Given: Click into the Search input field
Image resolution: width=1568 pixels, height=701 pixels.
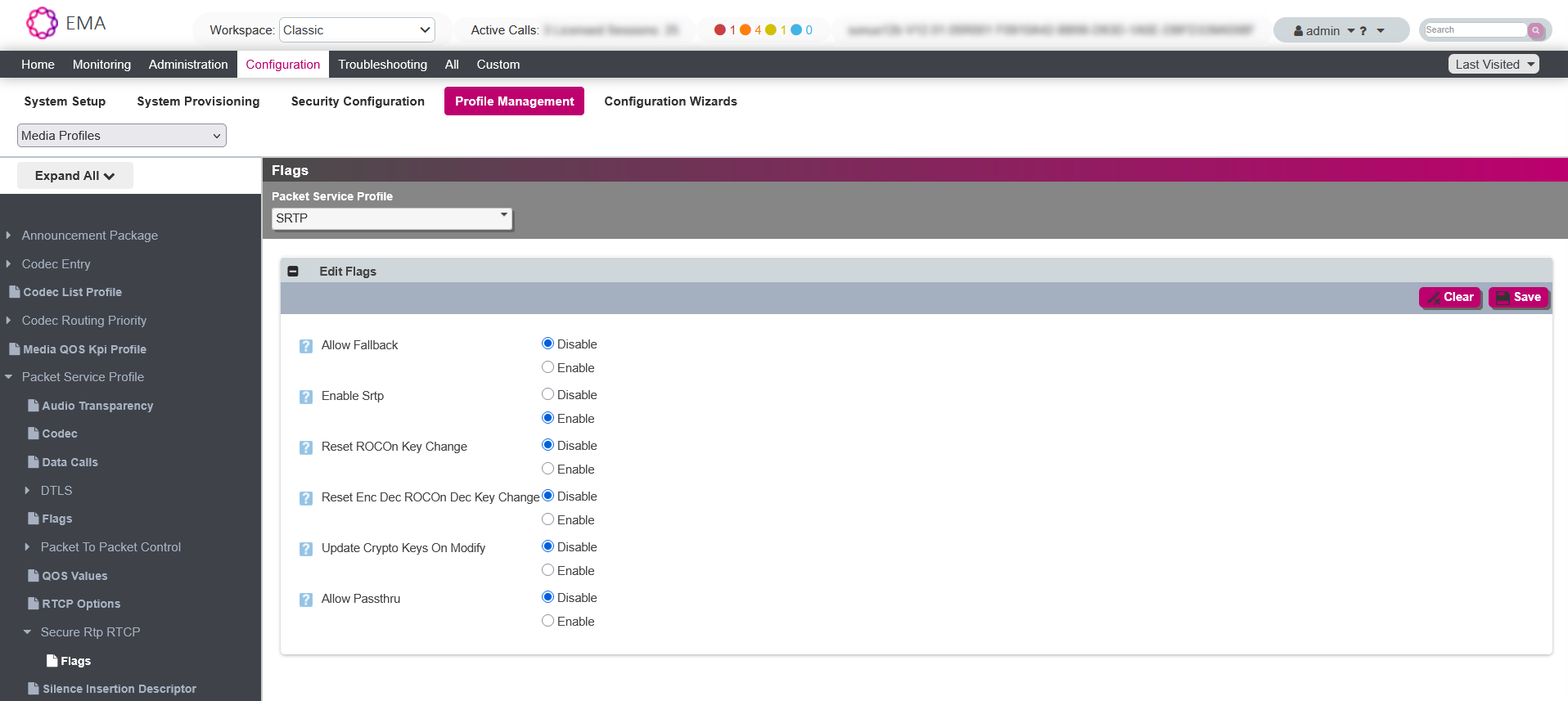Looking at the screenshot, I should click(x=1475, y=30).
